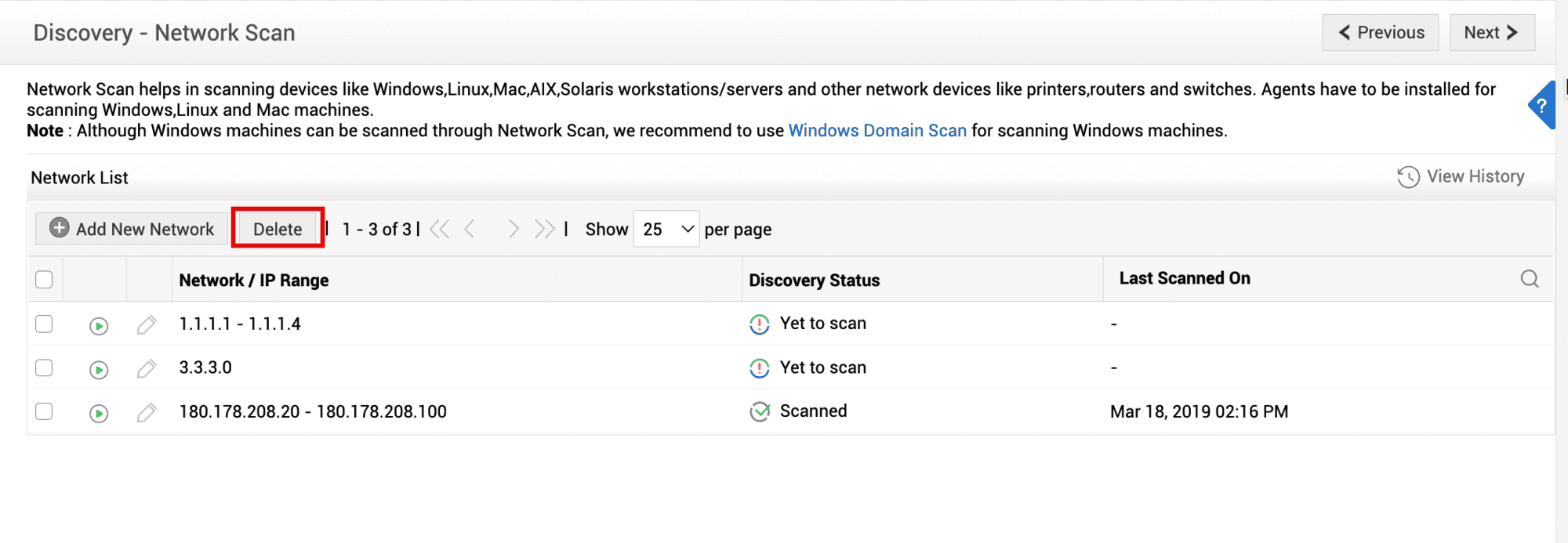Open the Windows Domain Scan link
The width and height of the screenshot is (1568, 543).
(877, 131)
